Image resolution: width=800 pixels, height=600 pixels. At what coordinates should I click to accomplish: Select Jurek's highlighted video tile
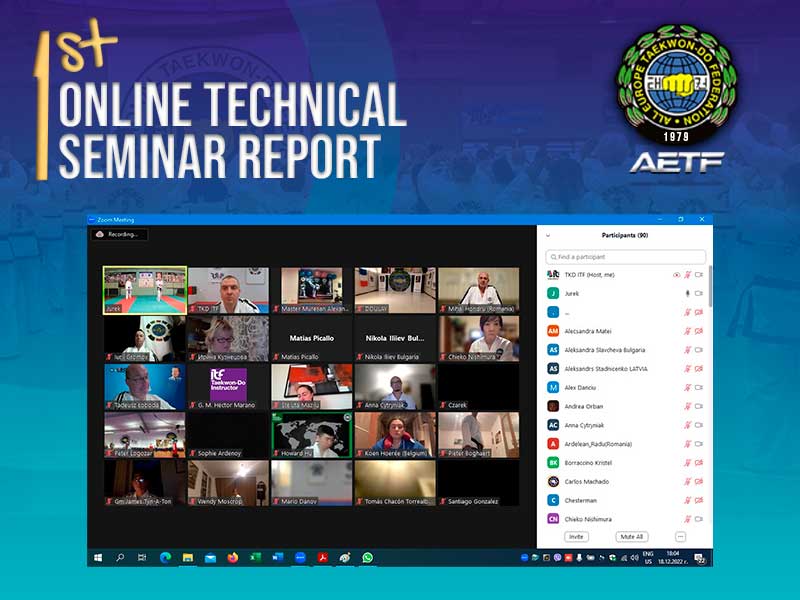(145, 290)
